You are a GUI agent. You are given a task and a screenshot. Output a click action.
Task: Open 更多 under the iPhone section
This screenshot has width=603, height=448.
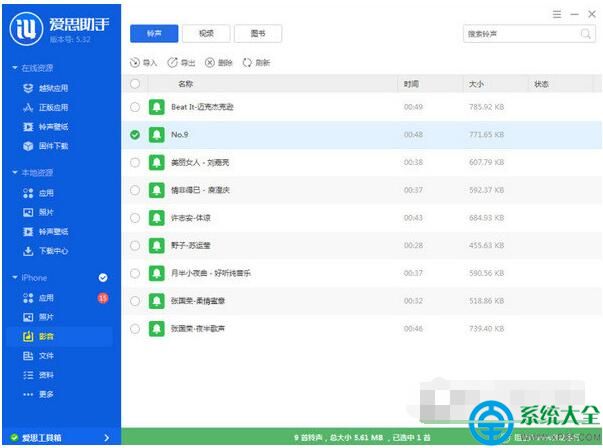point(38,394)
